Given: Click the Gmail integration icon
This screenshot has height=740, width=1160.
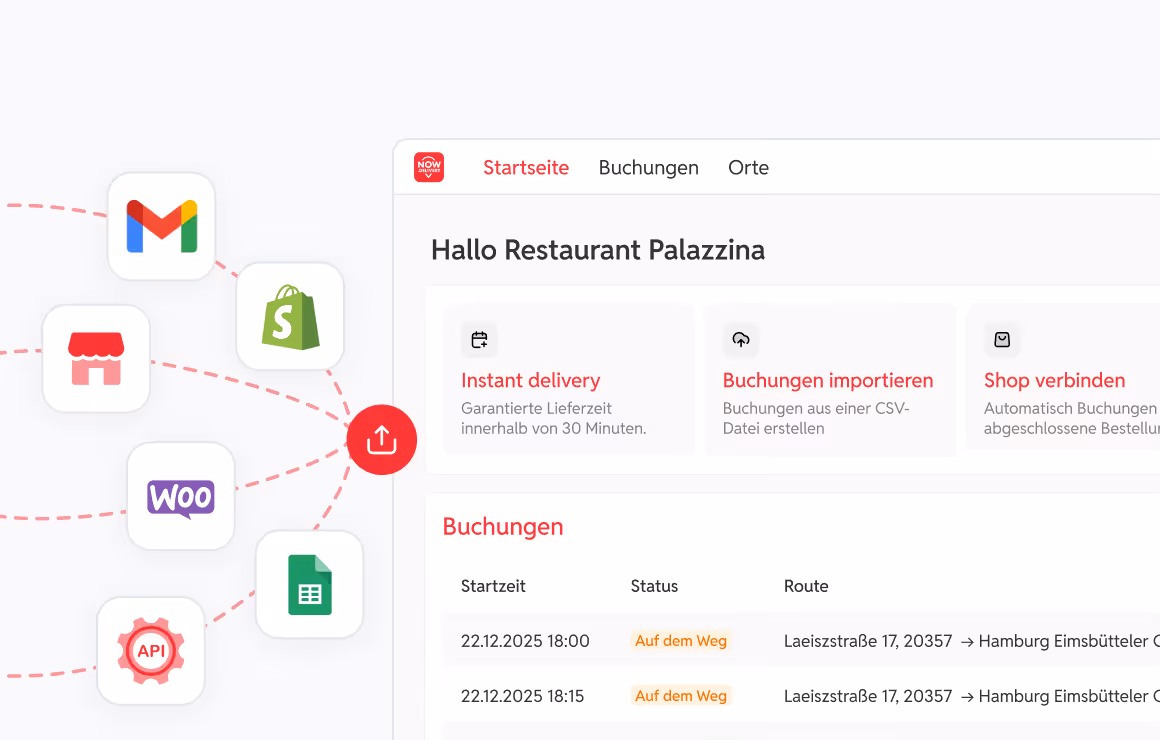Looking at the screenshot, I should click(x=161, y=226).
